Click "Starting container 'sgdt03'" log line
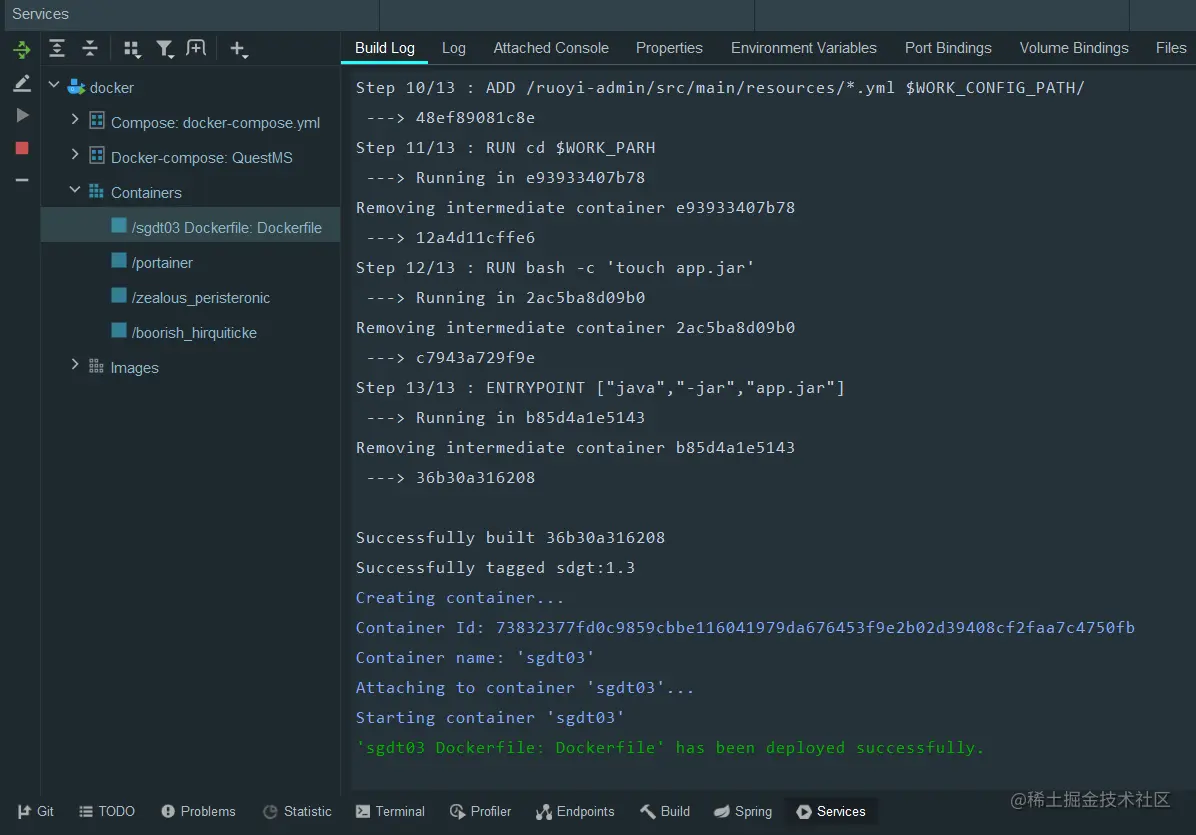The height and width of the screenshot is (835, 1196). 490,718
